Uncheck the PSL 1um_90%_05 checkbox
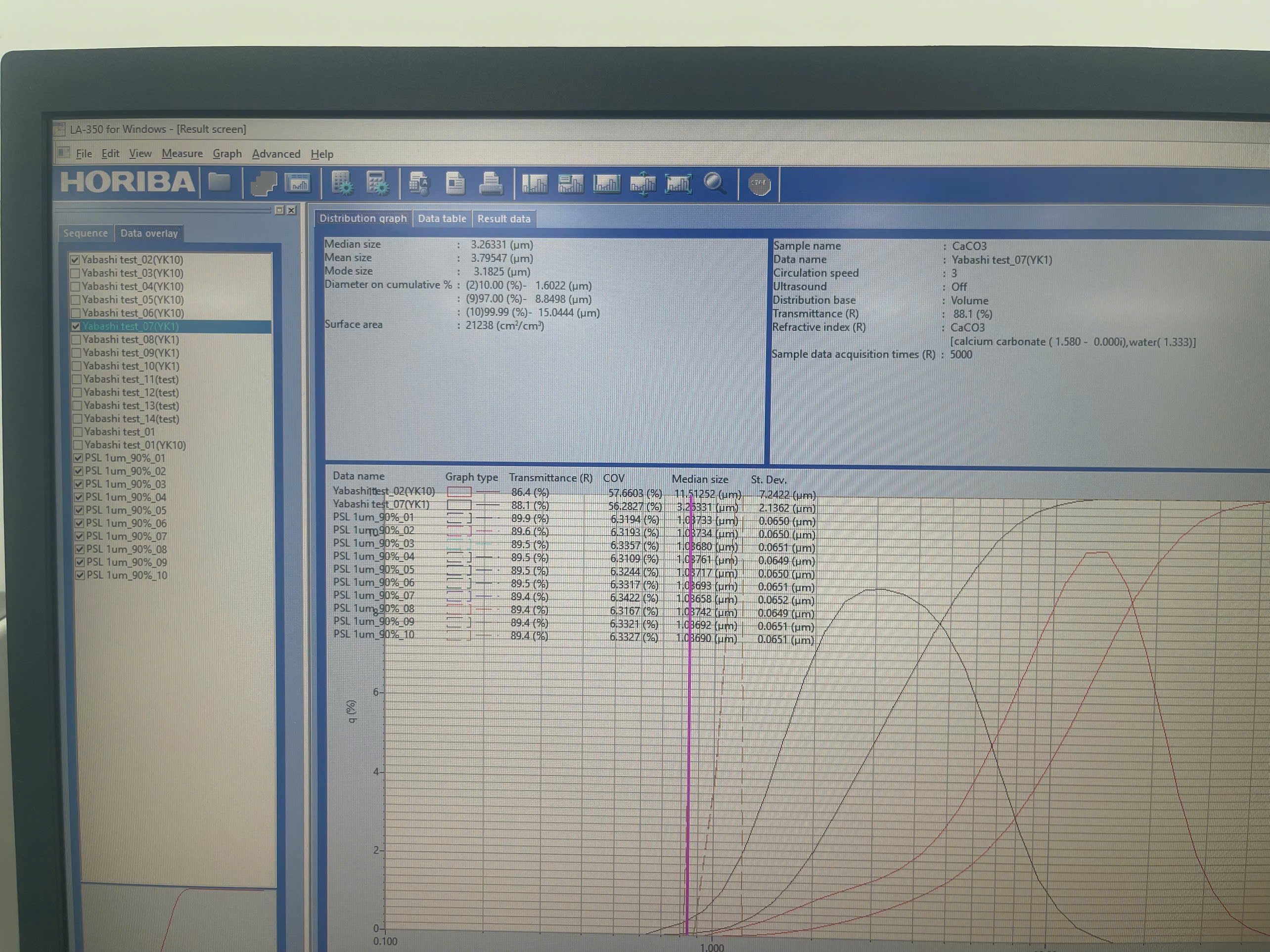Image resolution: width=1270 pixels, height=952 pixels. [x=79, y=510]
